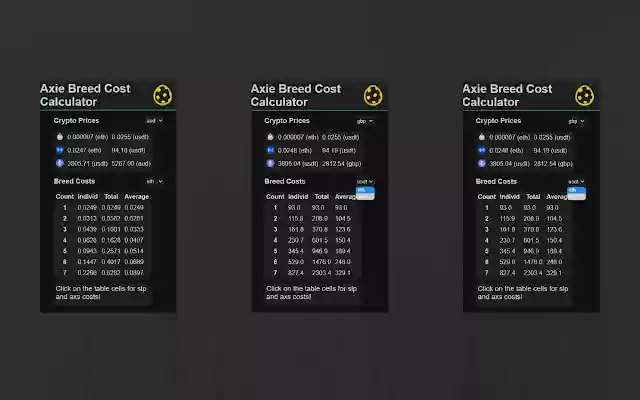Click the egg logo in the middle calculator panel

(x=373, y=96)
